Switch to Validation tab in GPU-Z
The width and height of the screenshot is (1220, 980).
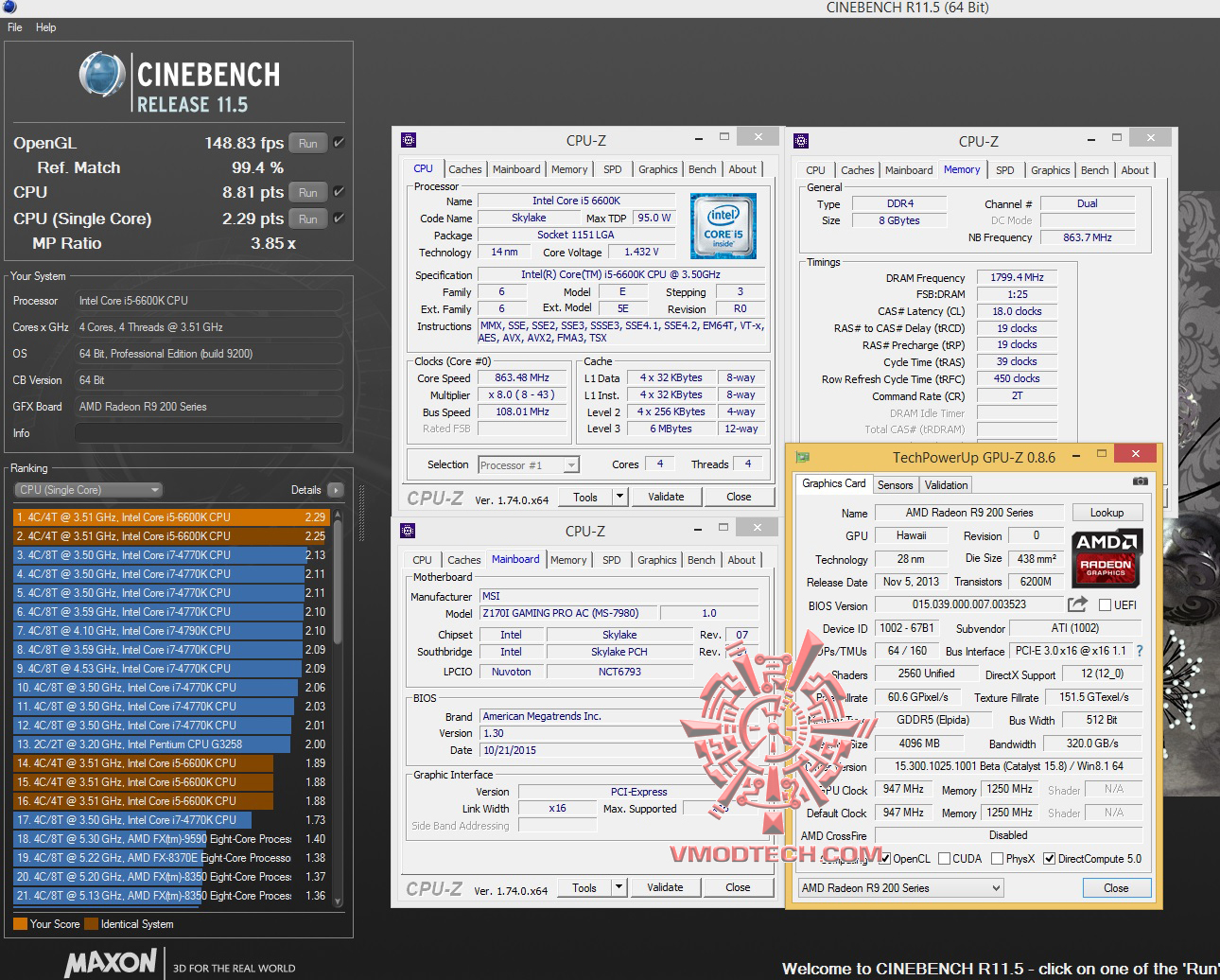coord(946,485)
